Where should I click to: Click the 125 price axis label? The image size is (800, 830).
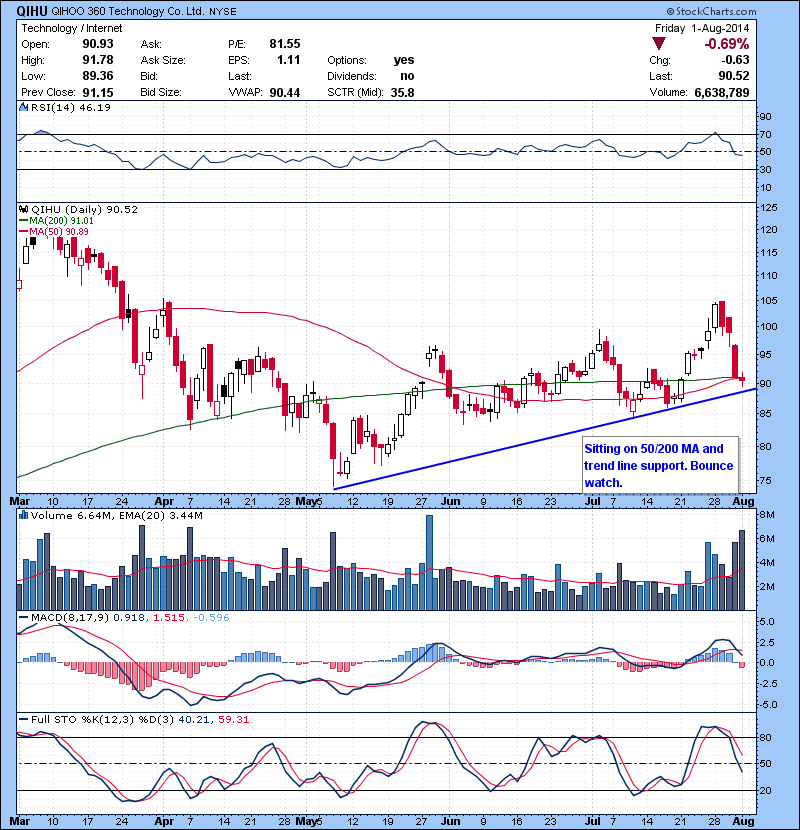coord(769,208)
